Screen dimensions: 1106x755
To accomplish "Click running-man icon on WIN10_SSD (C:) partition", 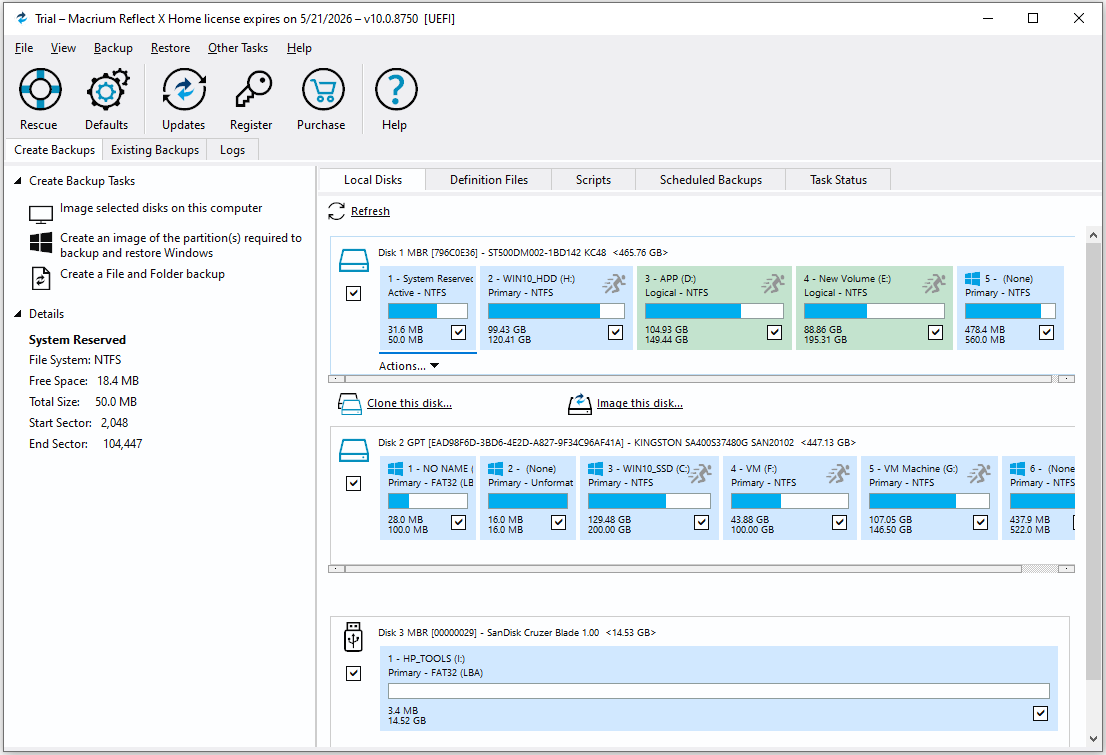I will (x=700, y=473).
